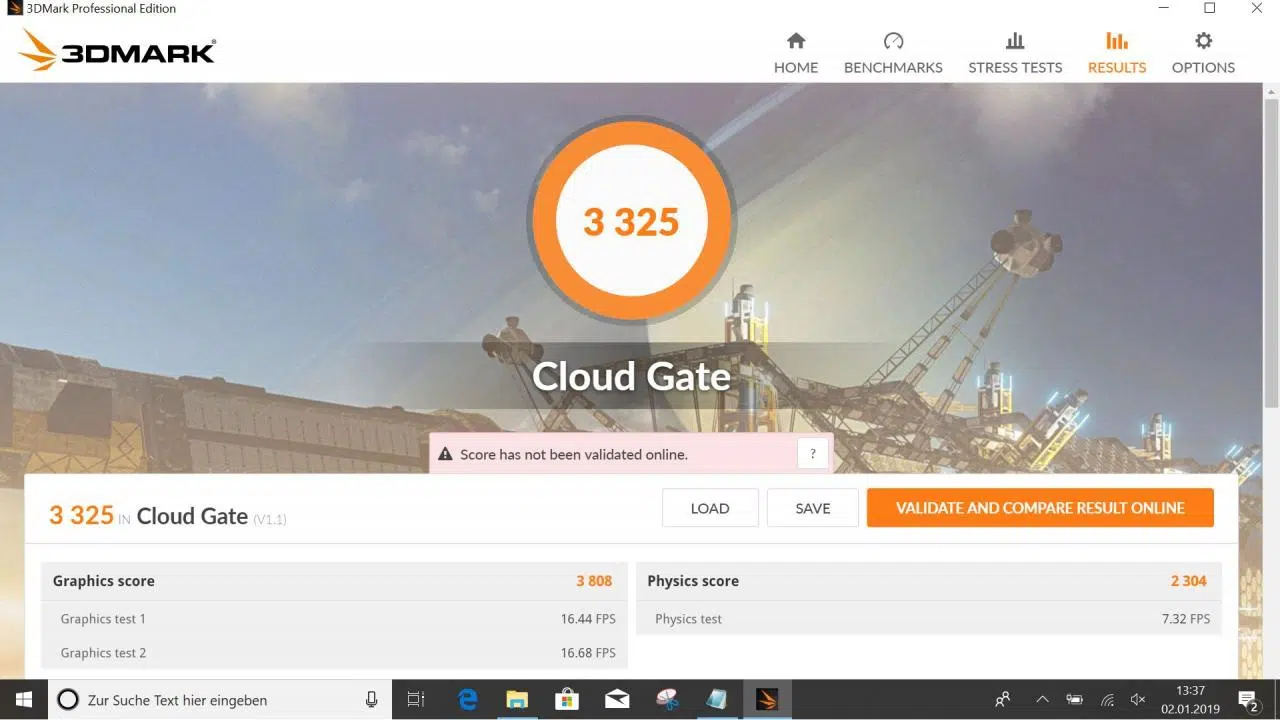Click Validate and Compare Result Online
The image size is (1280, 720).
1040,508
